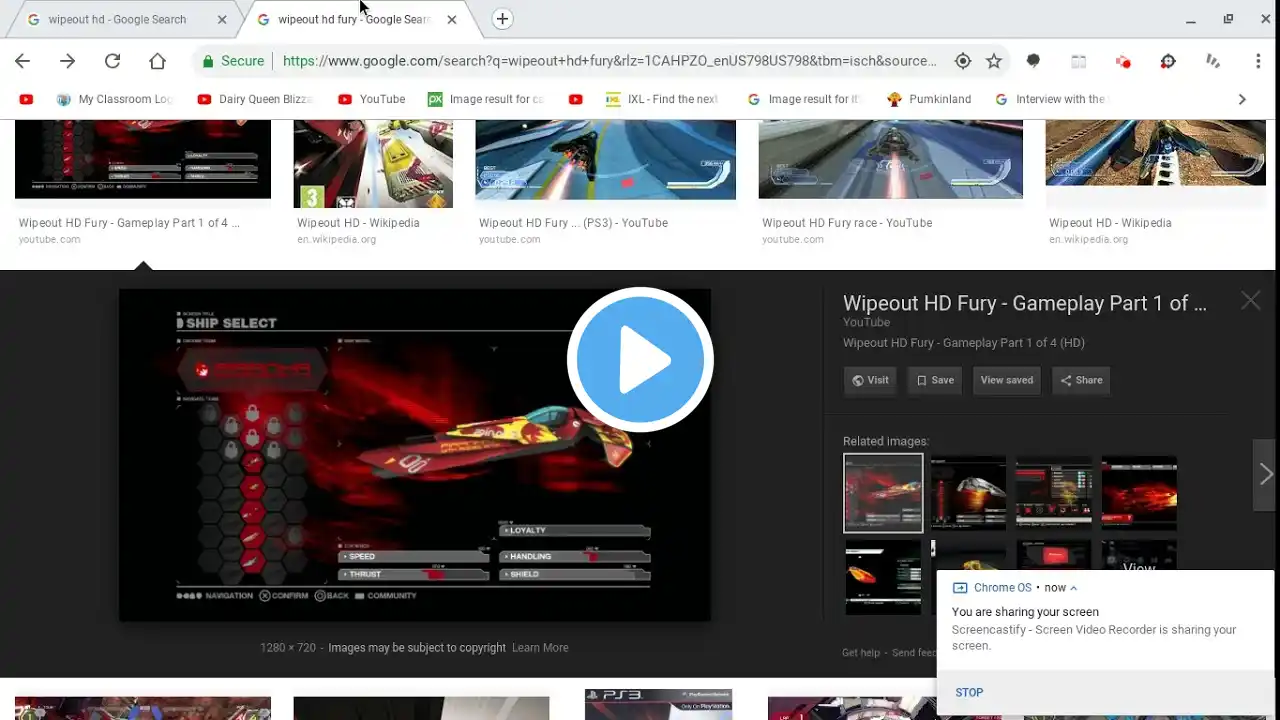Open the Dairy Queen Blizzard bookmark

[255, 99]
